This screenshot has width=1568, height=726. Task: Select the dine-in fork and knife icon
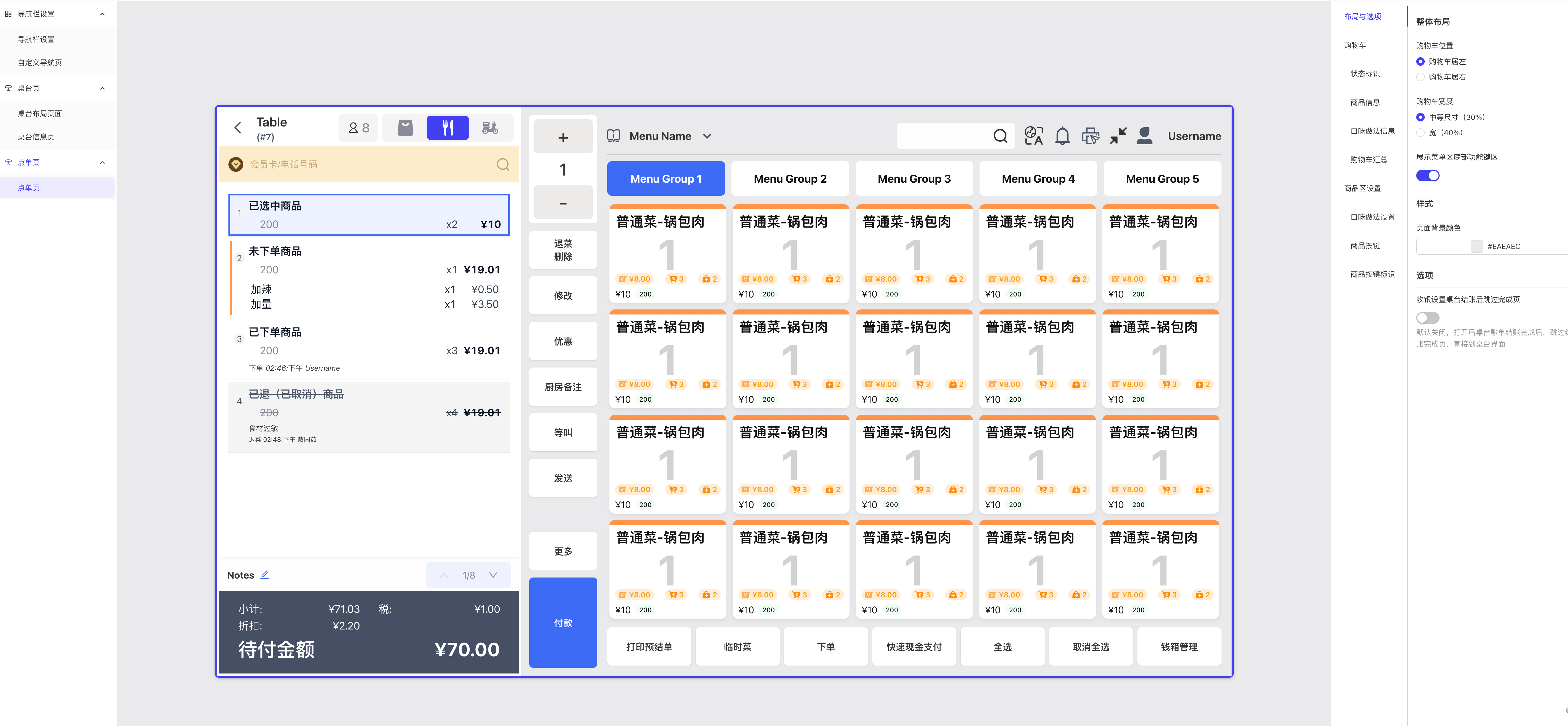447,128
